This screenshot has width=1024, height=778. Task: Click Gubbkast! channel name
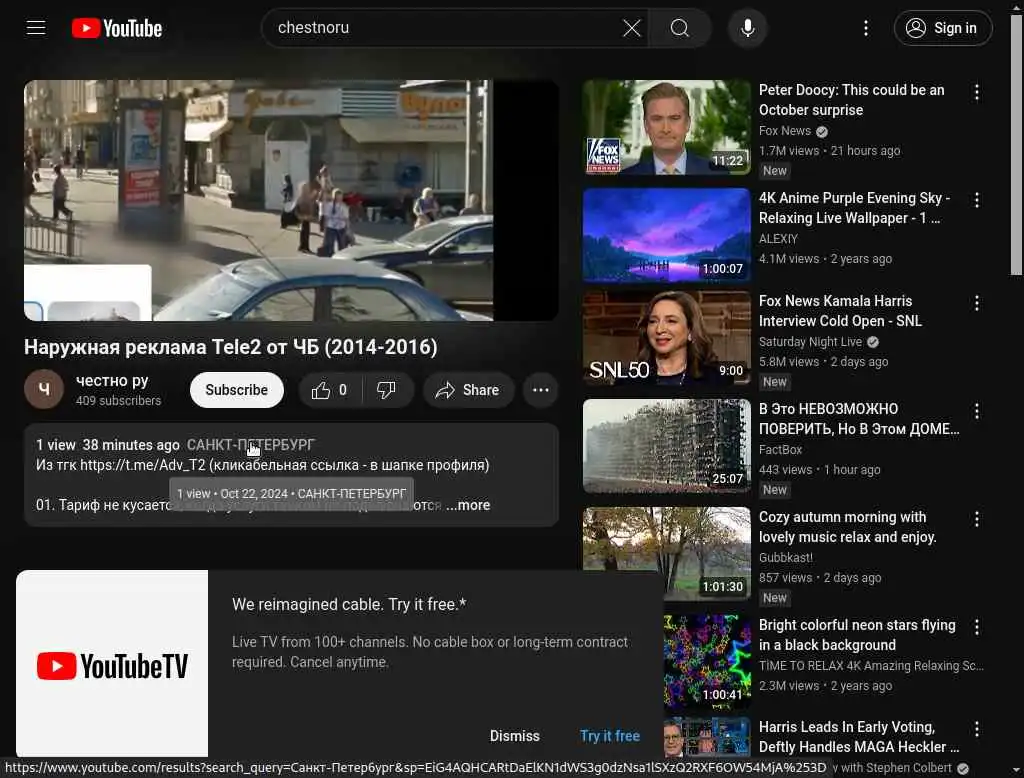pos(786,557)
